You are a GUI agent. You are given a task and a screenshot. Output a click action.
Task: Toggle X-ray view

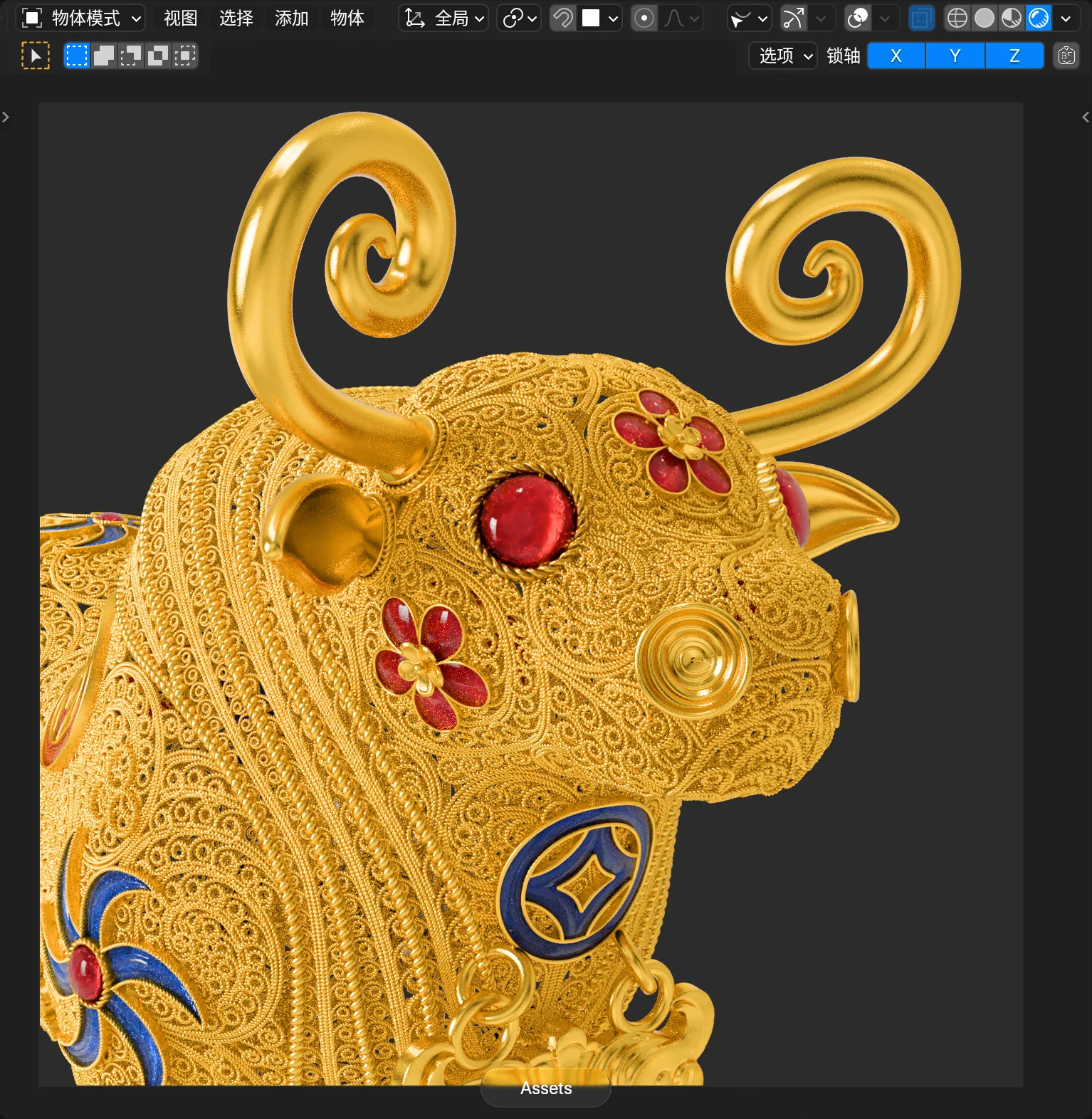[x=921, y=18]
